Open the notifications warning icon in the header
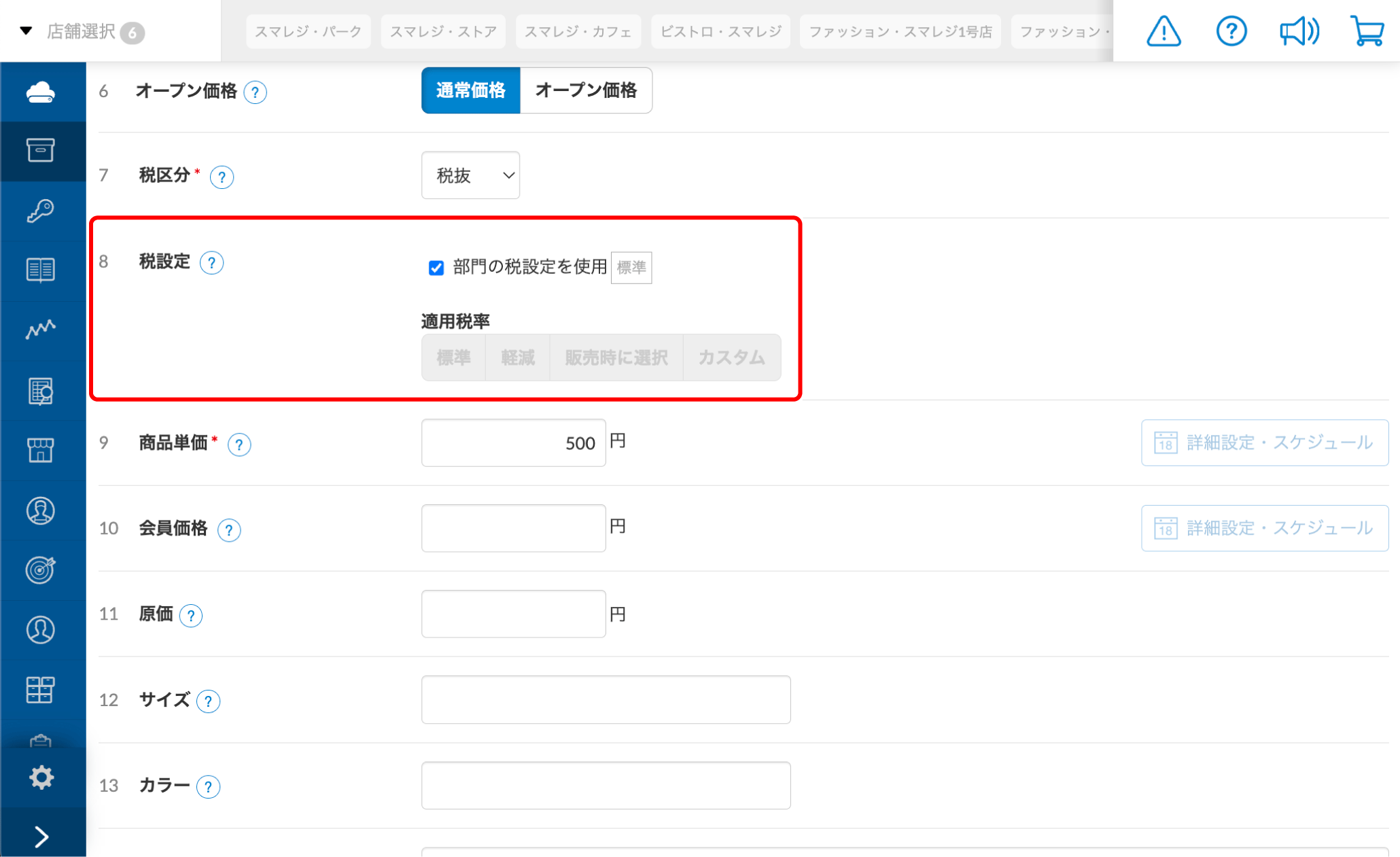This screenshot has width=1400, height=857. point(1163,31)
